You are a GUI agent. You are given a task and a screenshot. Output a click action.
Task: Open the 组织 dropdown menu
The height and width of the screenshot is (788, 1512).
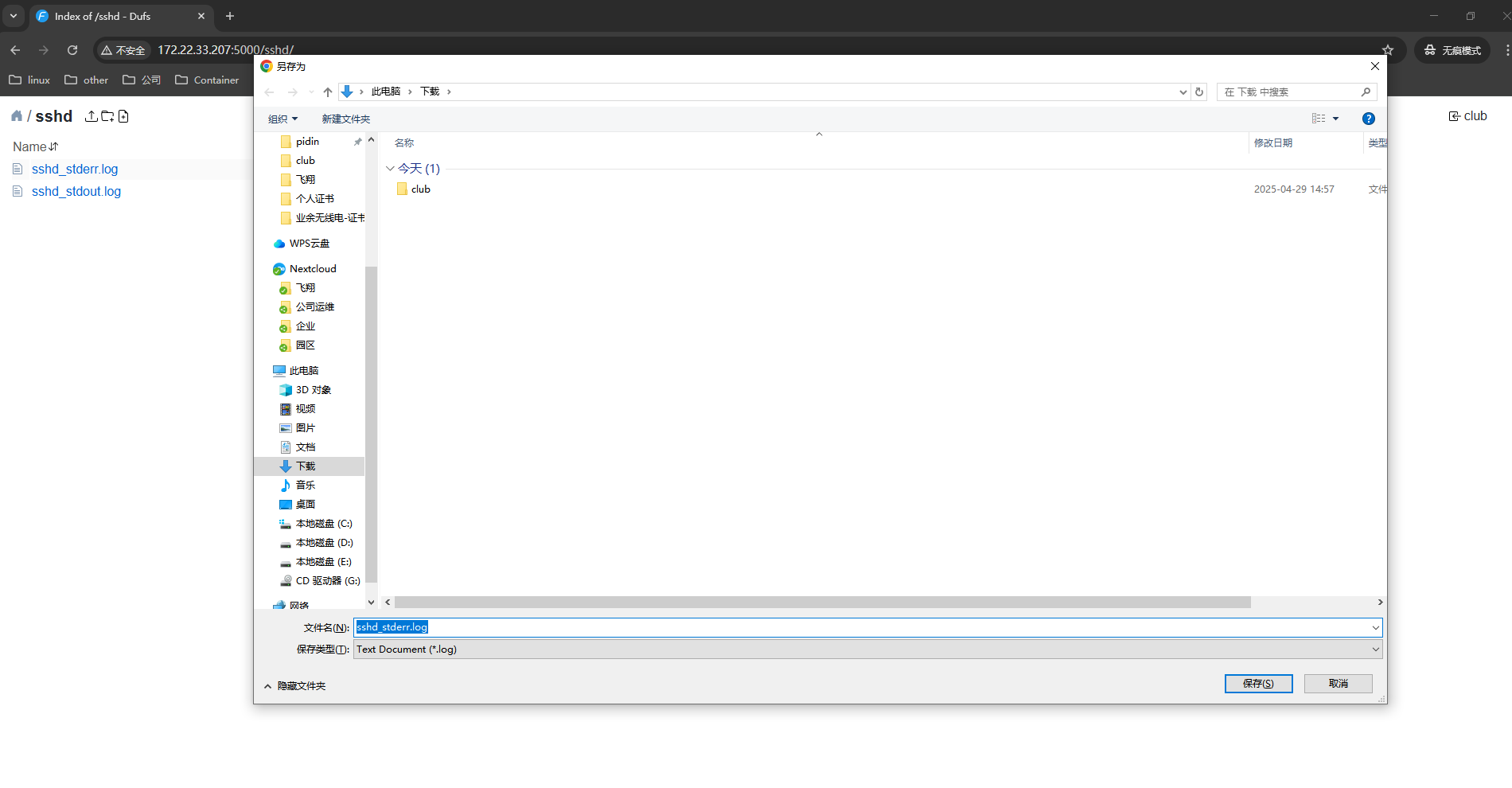click(283, 119)
